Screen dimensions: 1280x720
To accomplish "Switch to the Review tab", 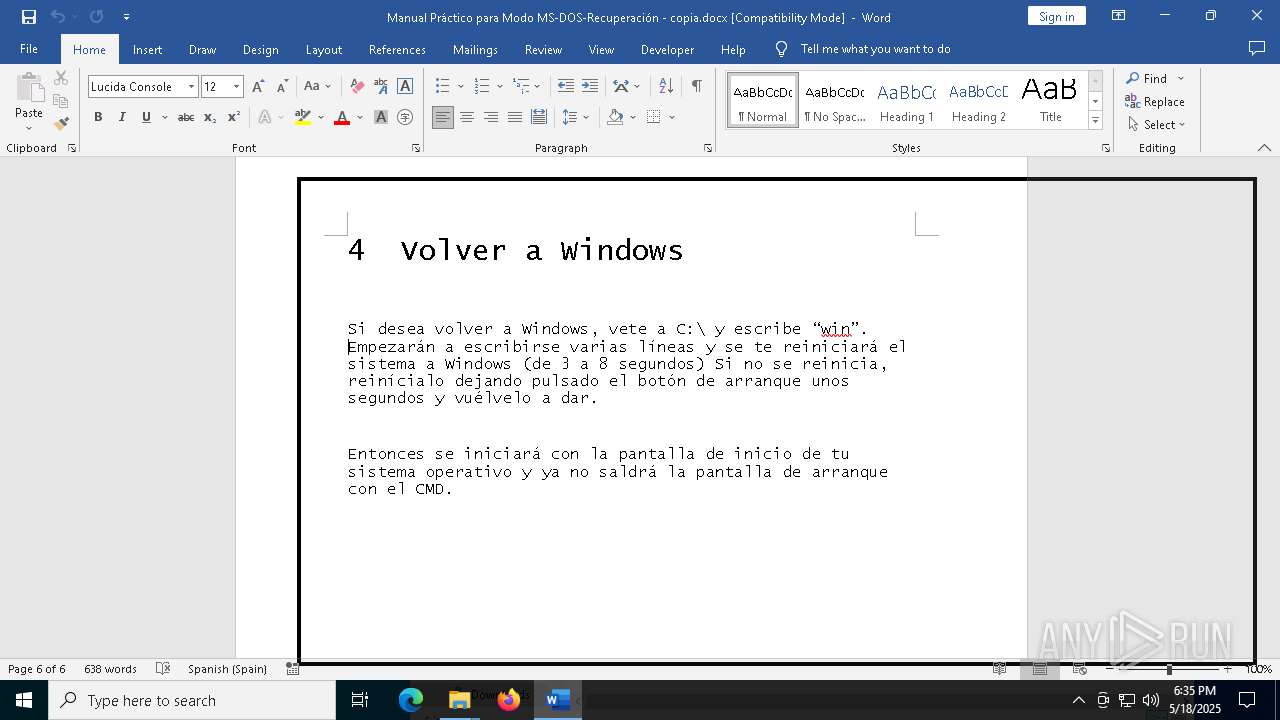I will click(x=543, y=49).
